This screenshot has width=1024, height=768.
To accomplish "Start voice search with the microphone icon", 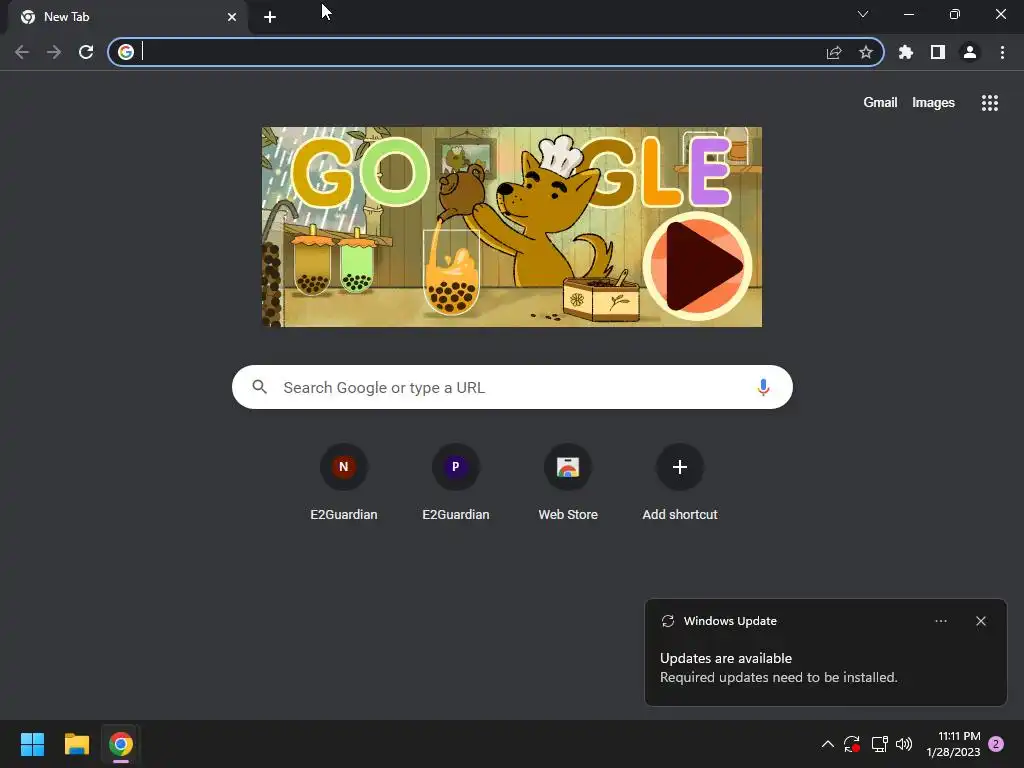I will [x=763, y=387].
